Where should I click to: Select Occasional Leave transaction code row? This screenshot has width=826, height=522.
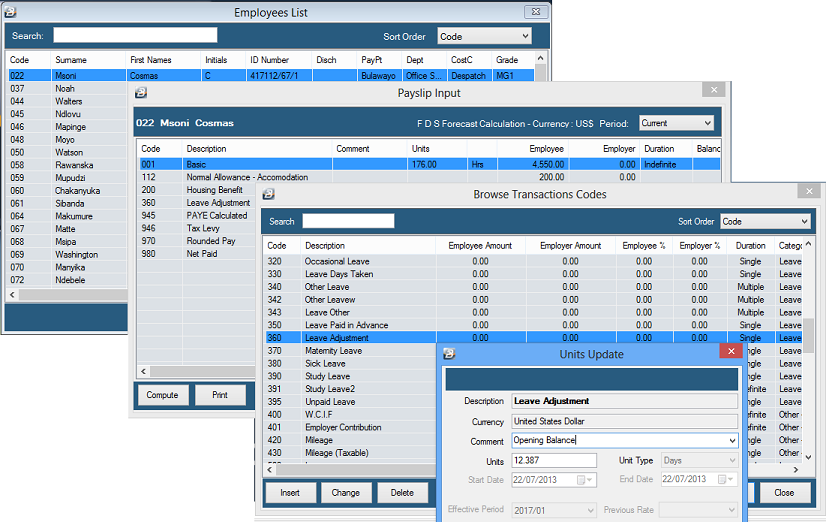(x=533, y=261)
